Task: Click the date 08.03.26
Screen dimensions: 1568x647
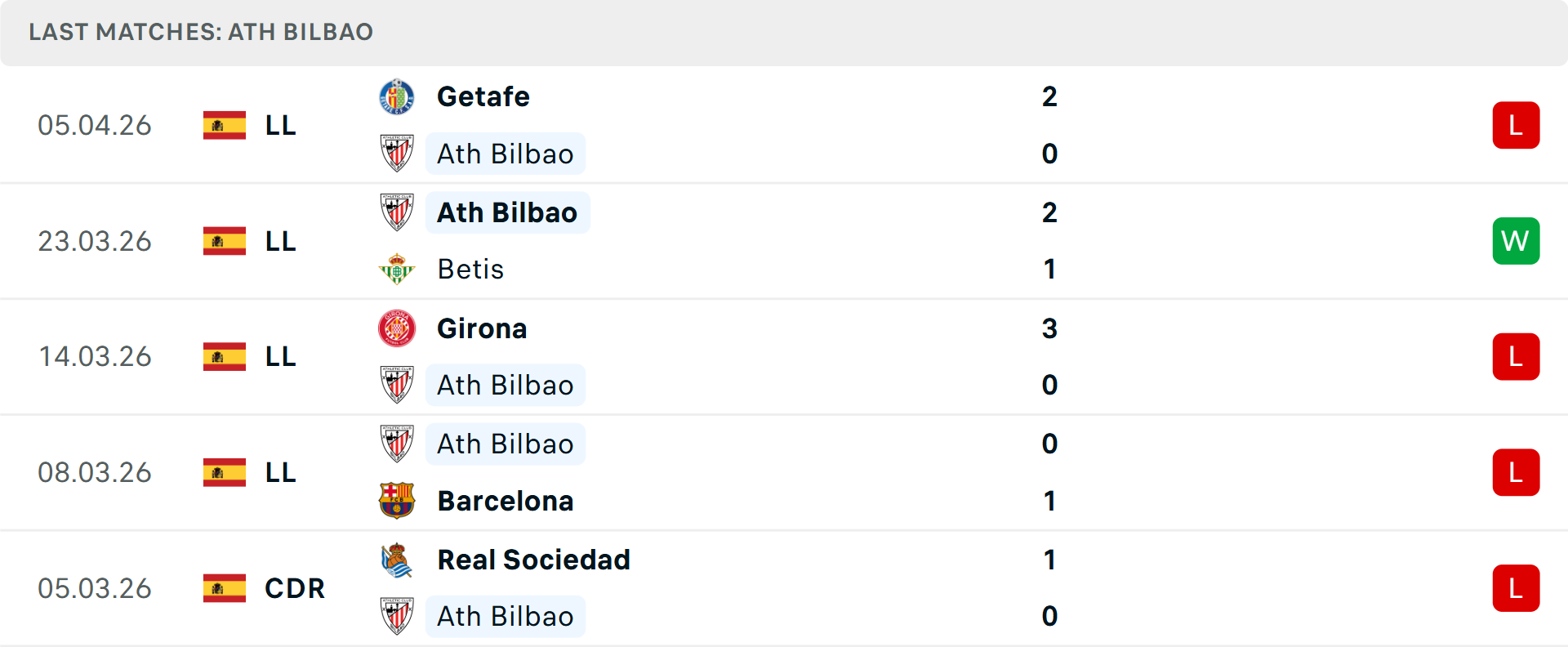Action: click(95, 472)
